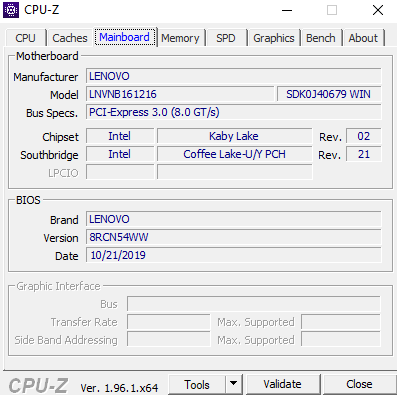Open the CPU tab
The image size is (397, 395).
(x=25, y=38)
